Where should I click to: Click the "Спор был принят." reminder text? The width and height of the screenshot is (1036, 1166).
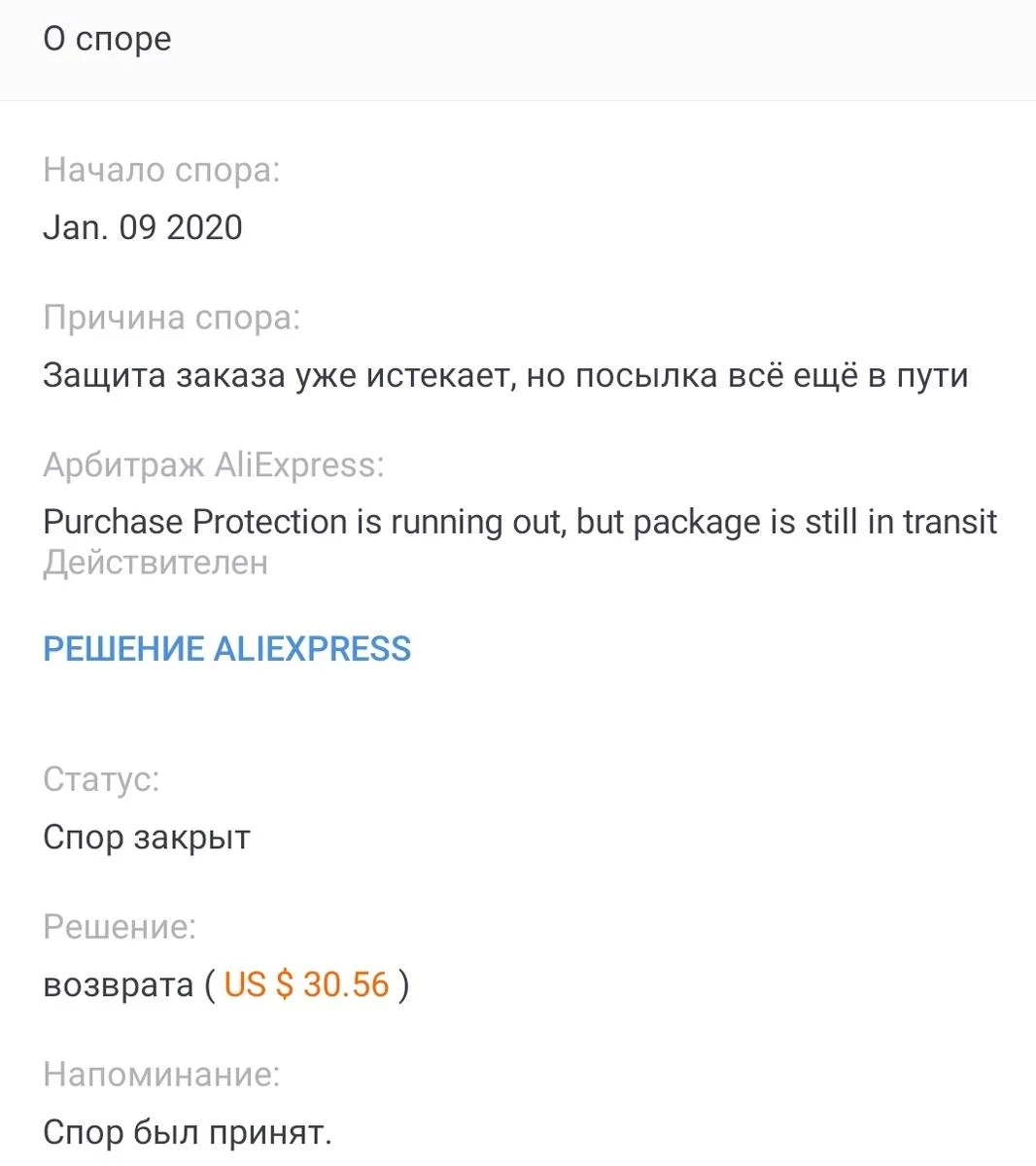point(188,1132)
